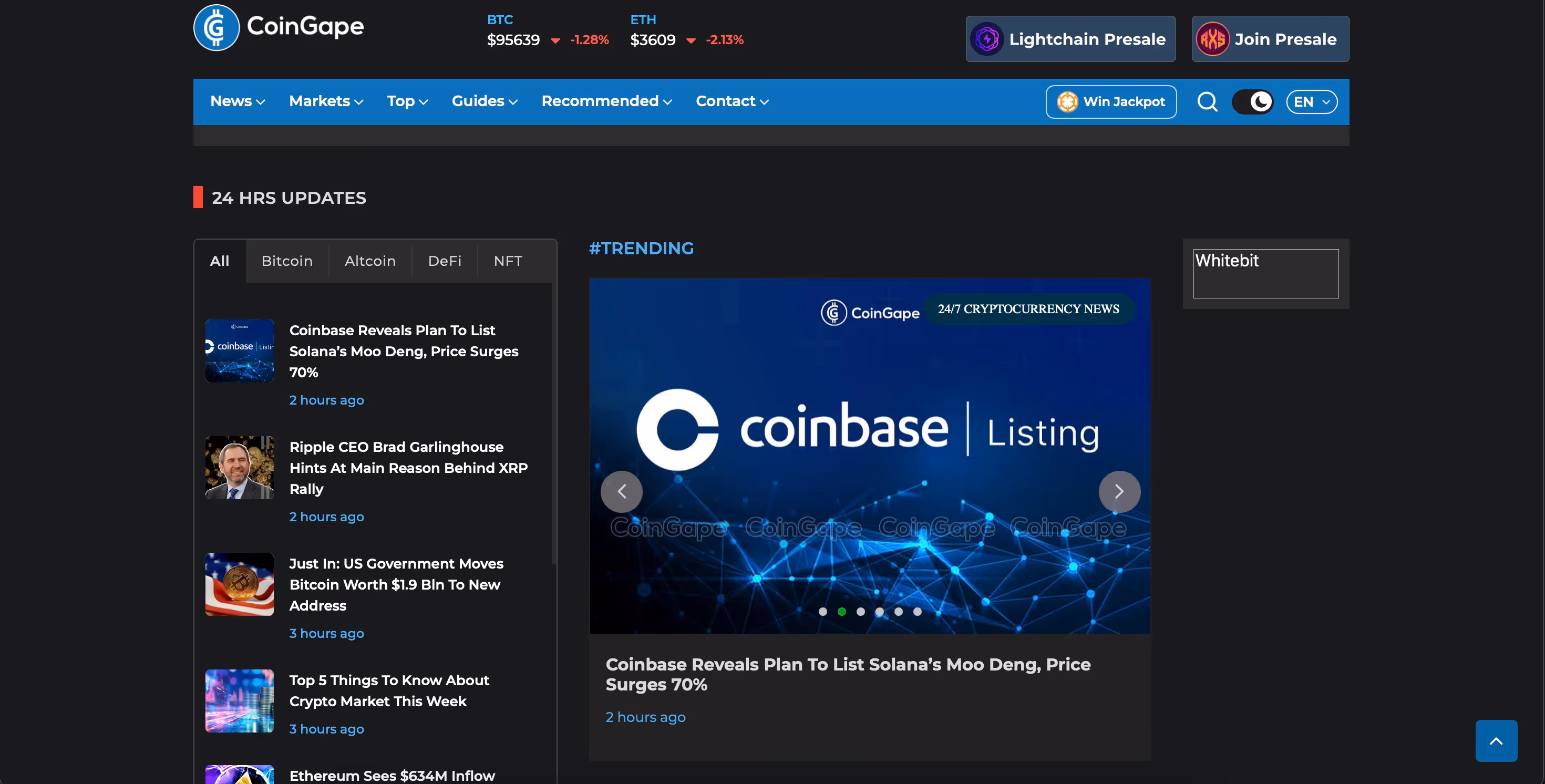
Task: Click the AXS presale logo icon
Action: coord(1212,39)
